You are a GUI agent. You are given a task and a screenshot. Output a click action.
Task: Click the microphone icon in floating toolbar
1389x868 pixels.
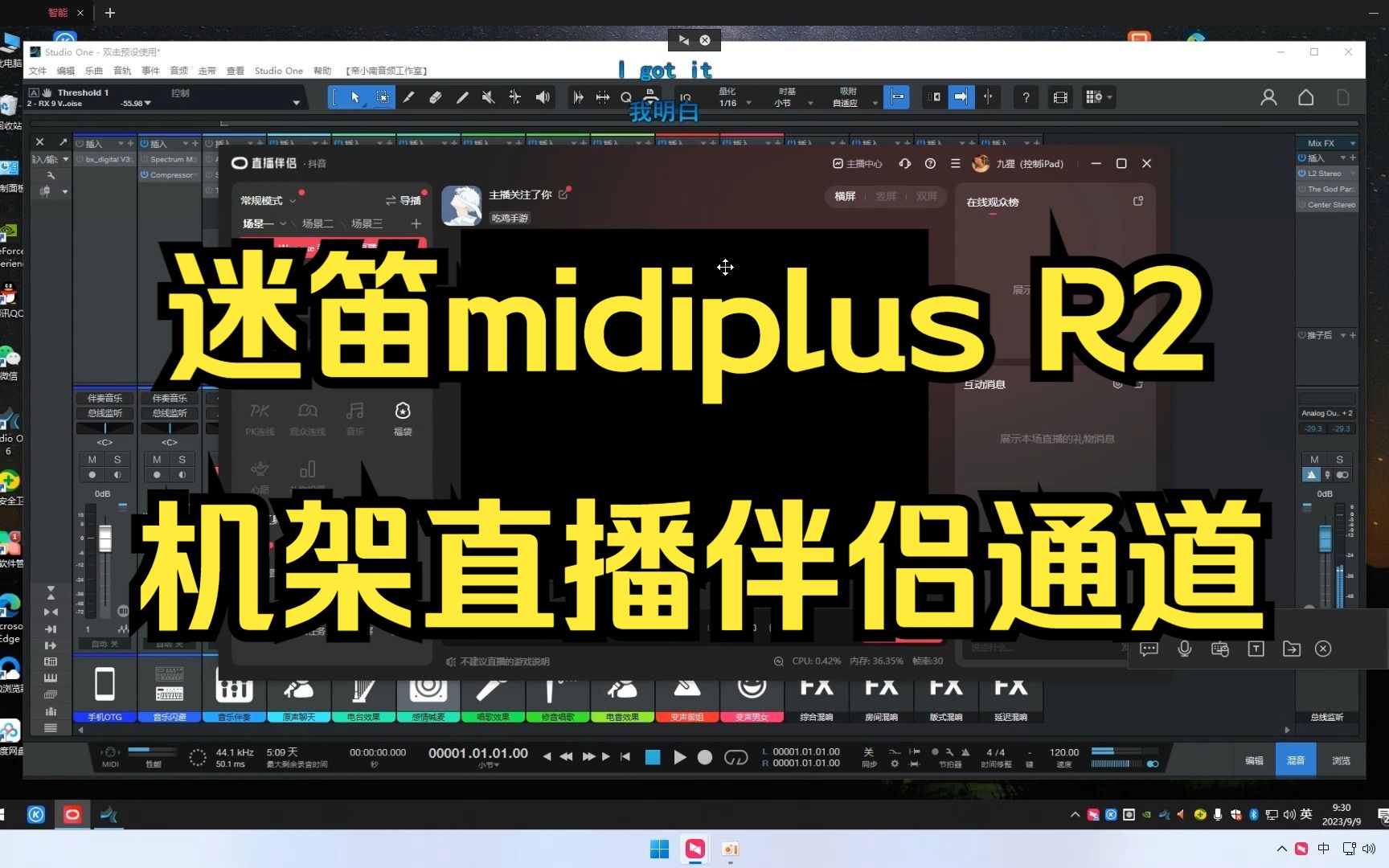1184,649
